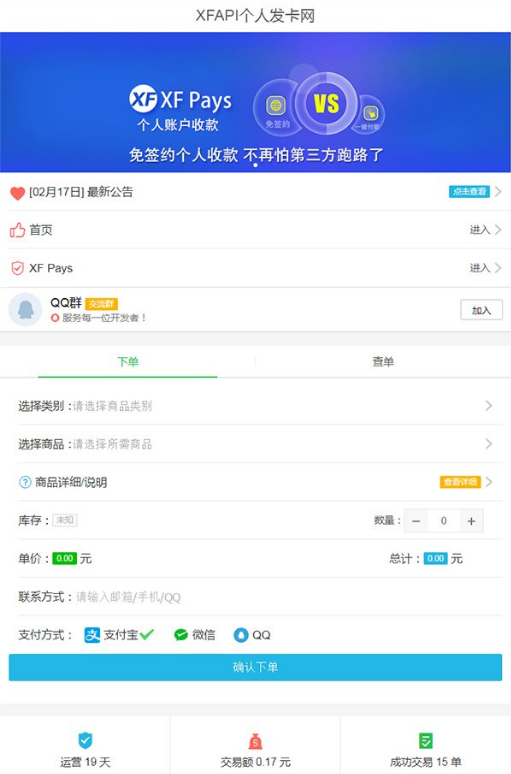
Task: Click the [02月17日] 最新公告 text
Action: point(81,192)
